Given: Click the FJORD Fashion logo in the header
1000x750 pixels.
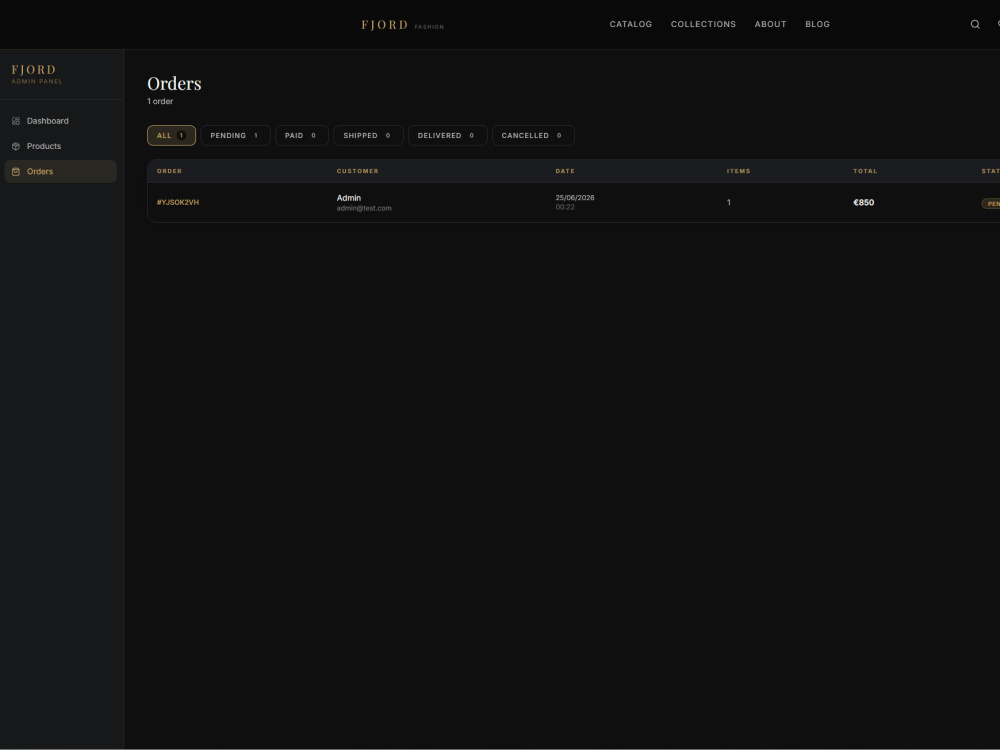Looking at the screenshot, I should (402, 25).
